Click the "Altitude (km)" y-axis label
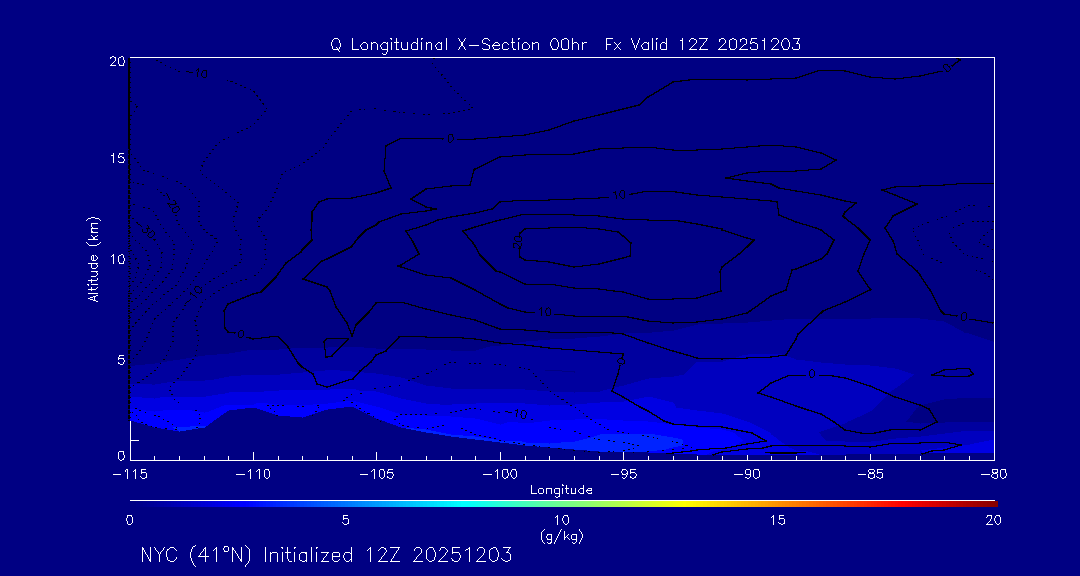This screenshot has width=1080, height=576. (x=94, y=259)
